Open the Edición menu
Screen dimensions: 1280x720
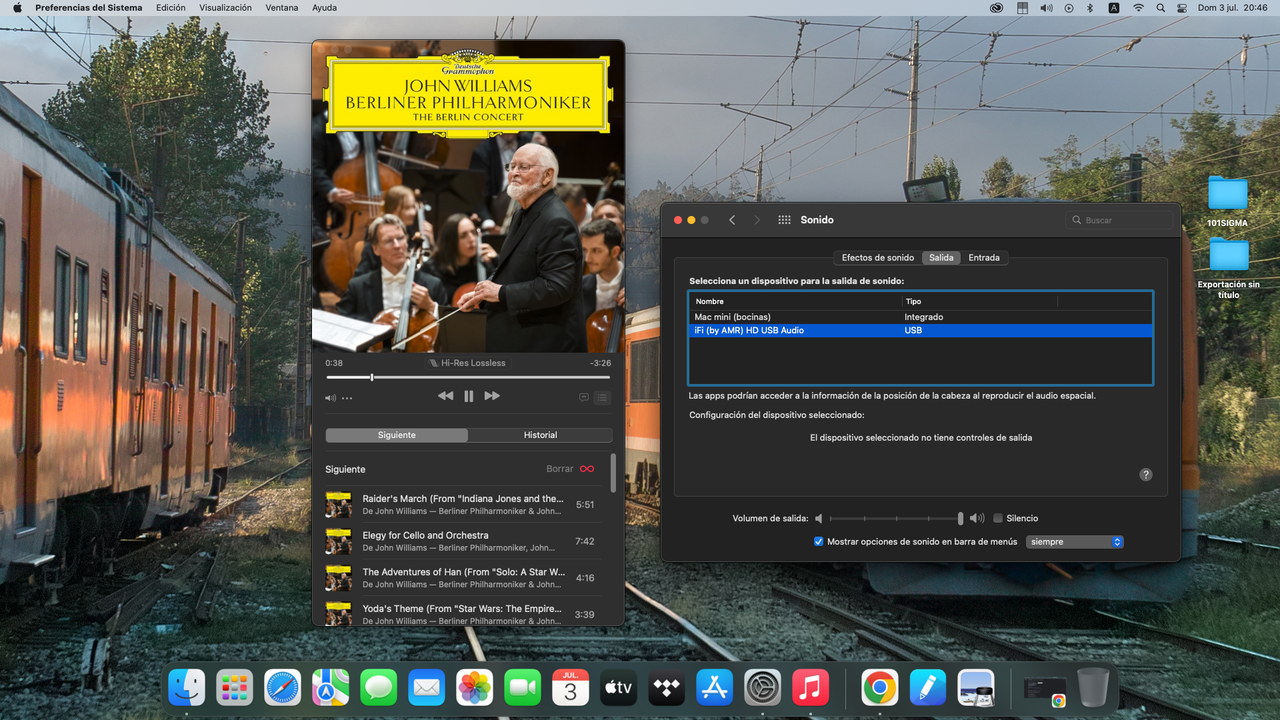coord(171,7)
